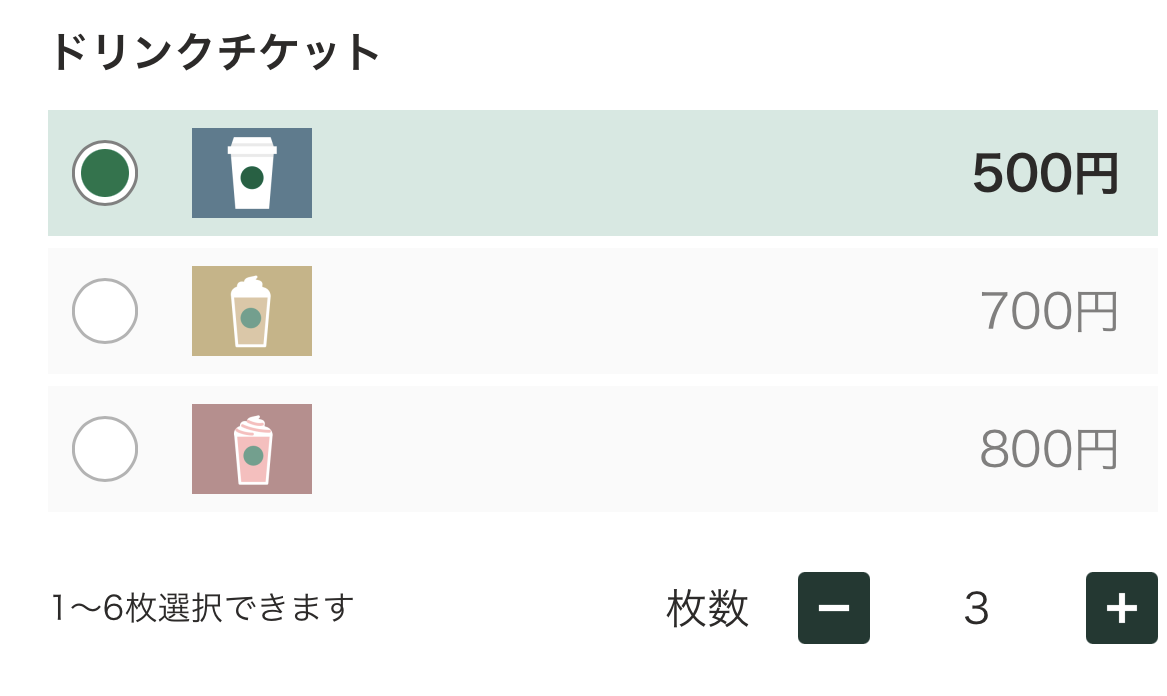Click the 800円 price label

coord(1048,450)
